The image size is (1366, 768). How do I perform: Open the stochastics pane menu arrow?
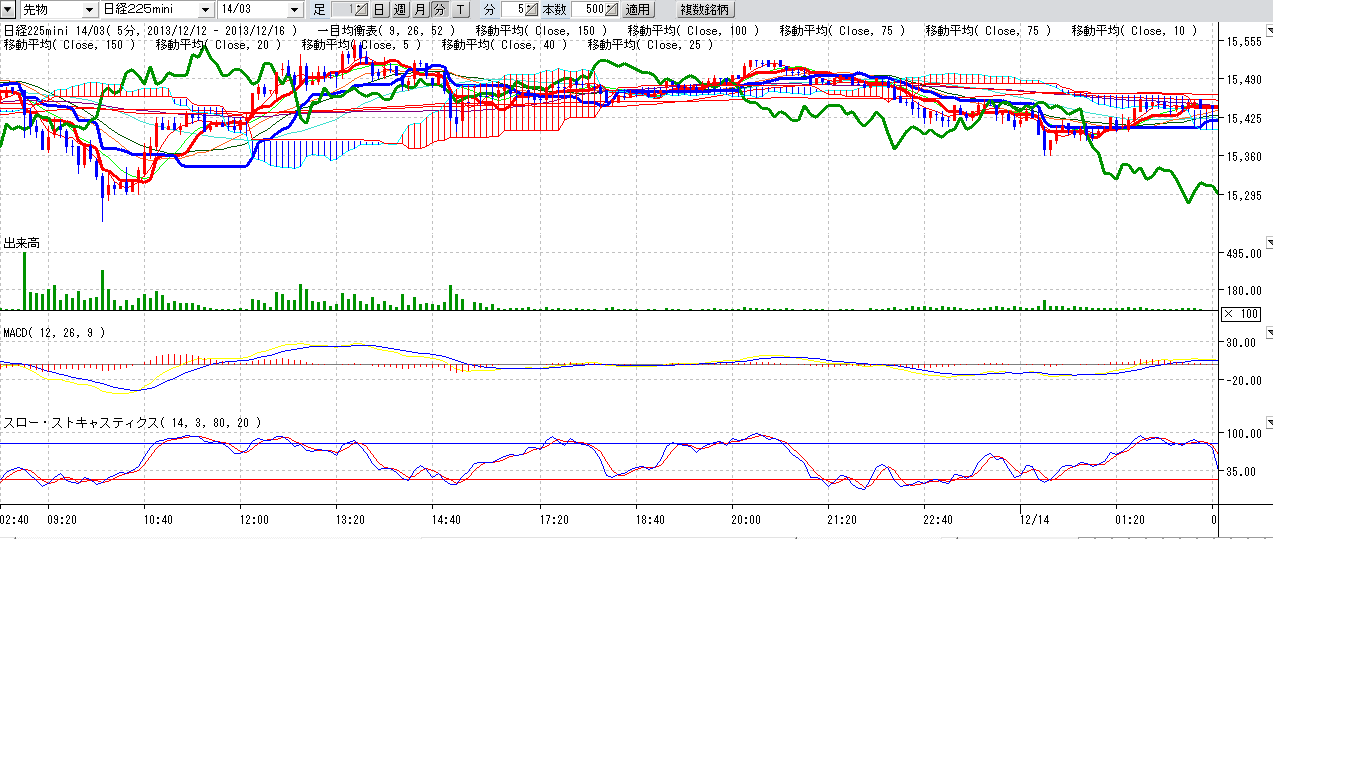1270,422
